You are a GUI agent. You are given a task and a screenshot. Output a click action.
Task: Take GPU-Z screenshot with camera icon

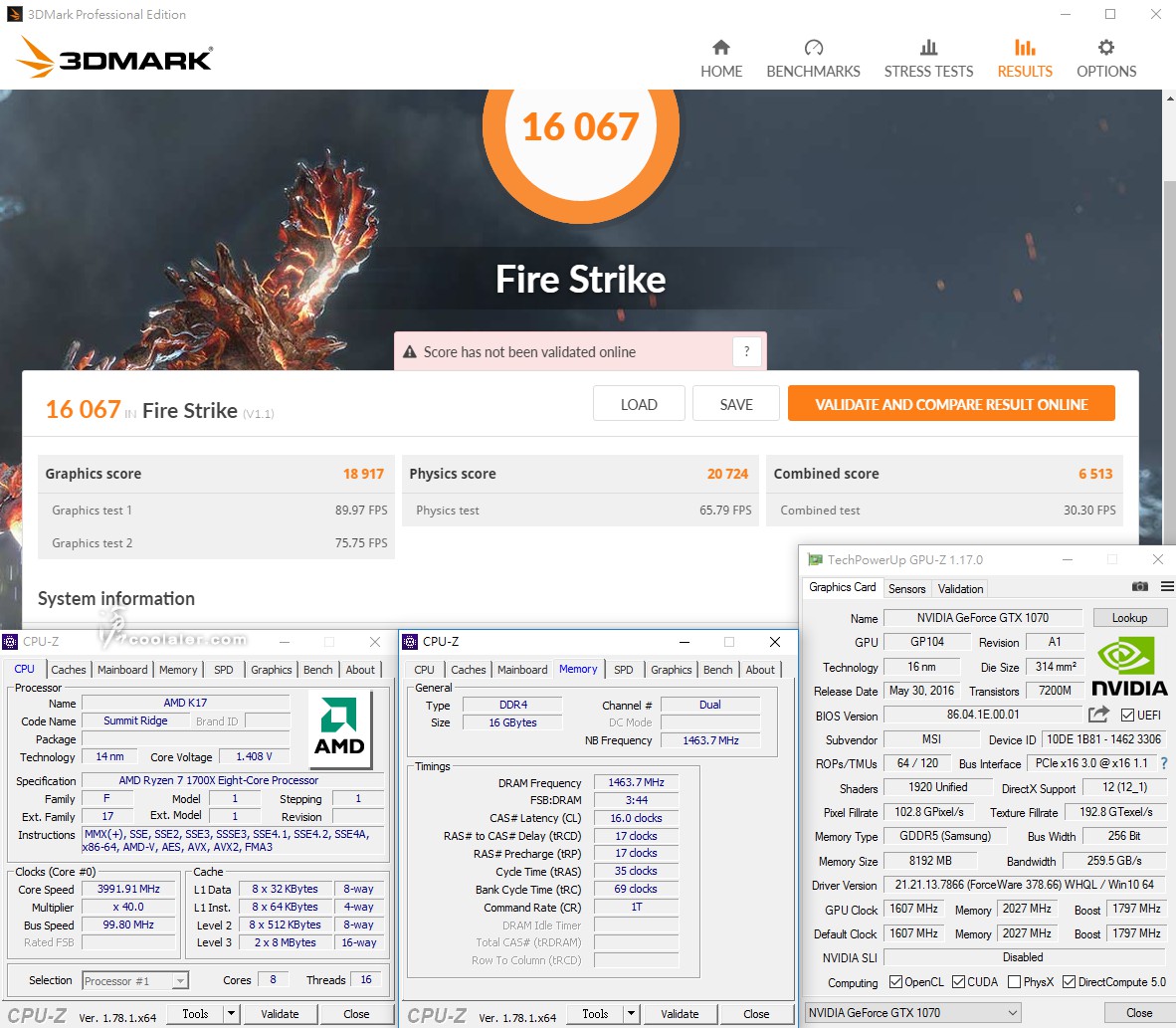[1140, 586]
